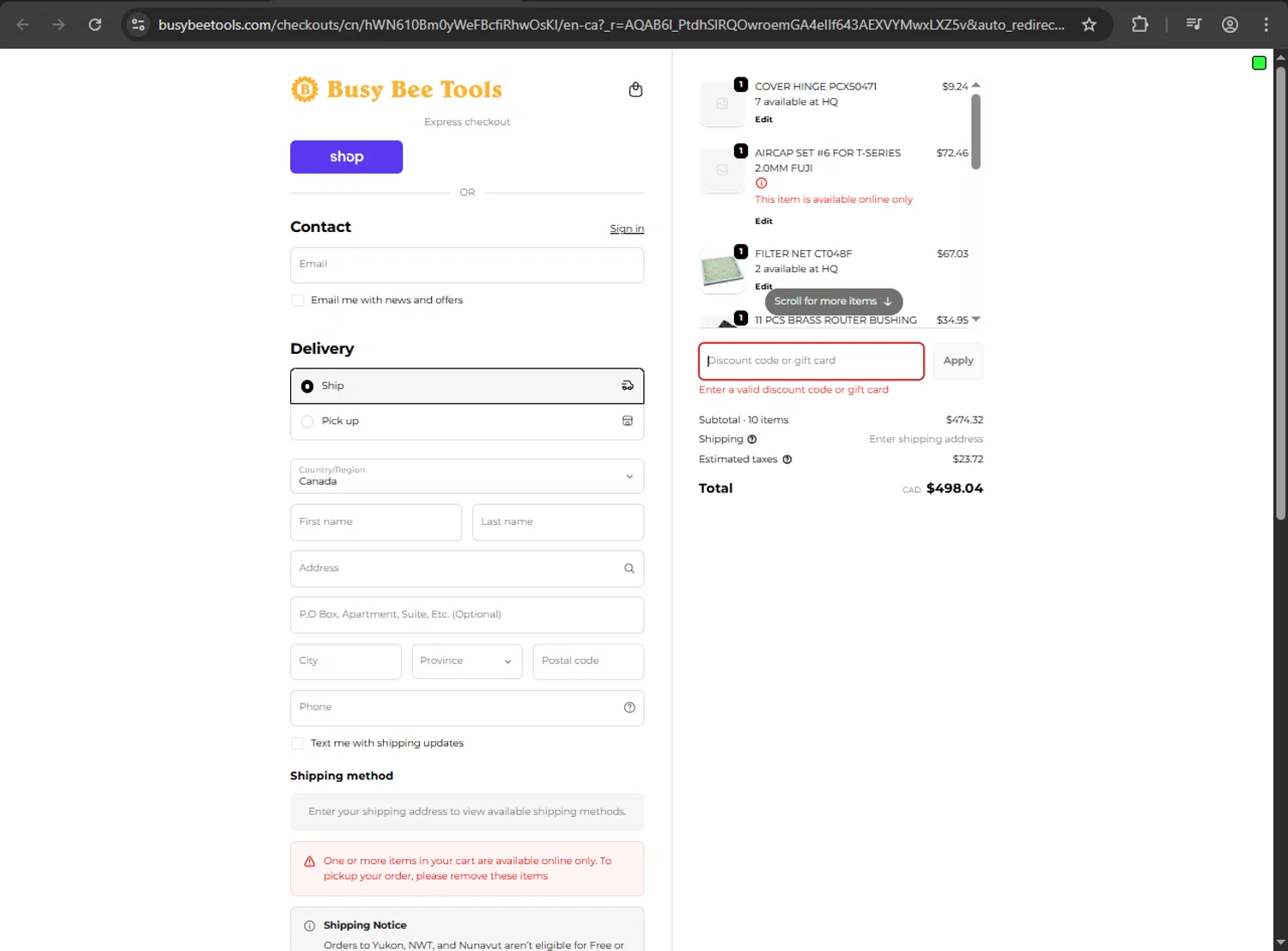The width and height of the screenshot is (1288, 951).
Task: Click the Last name field
Action: click(558, 522)
